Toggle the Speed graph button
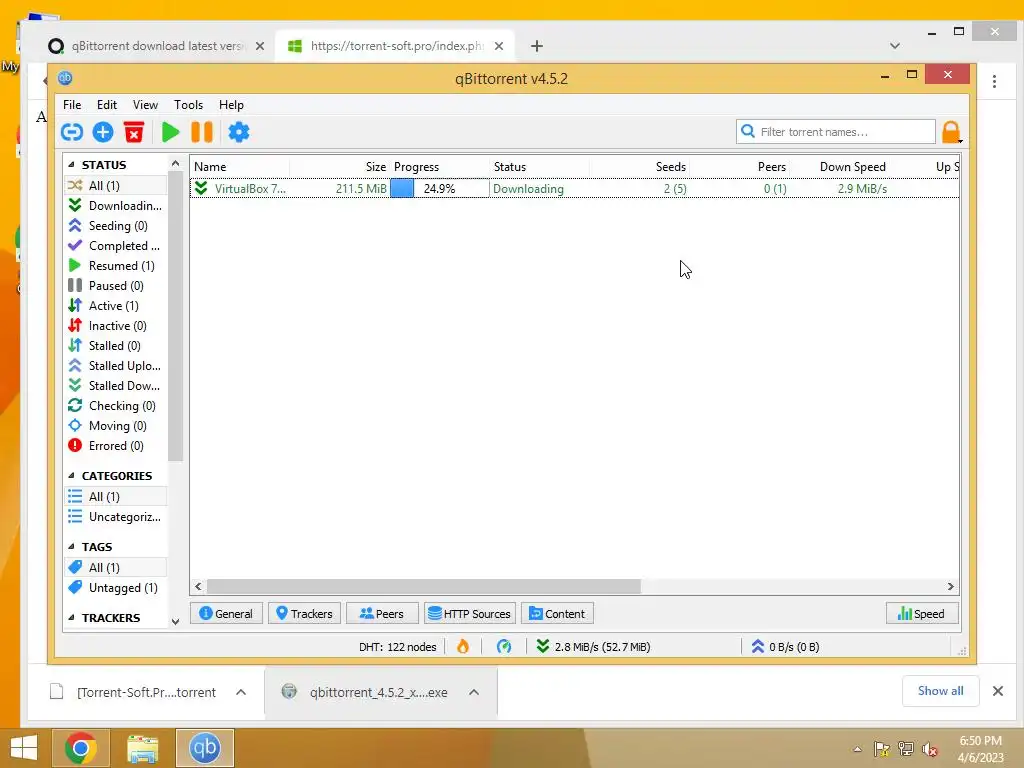The image size is (1024, 768). (x=921, y=614)
